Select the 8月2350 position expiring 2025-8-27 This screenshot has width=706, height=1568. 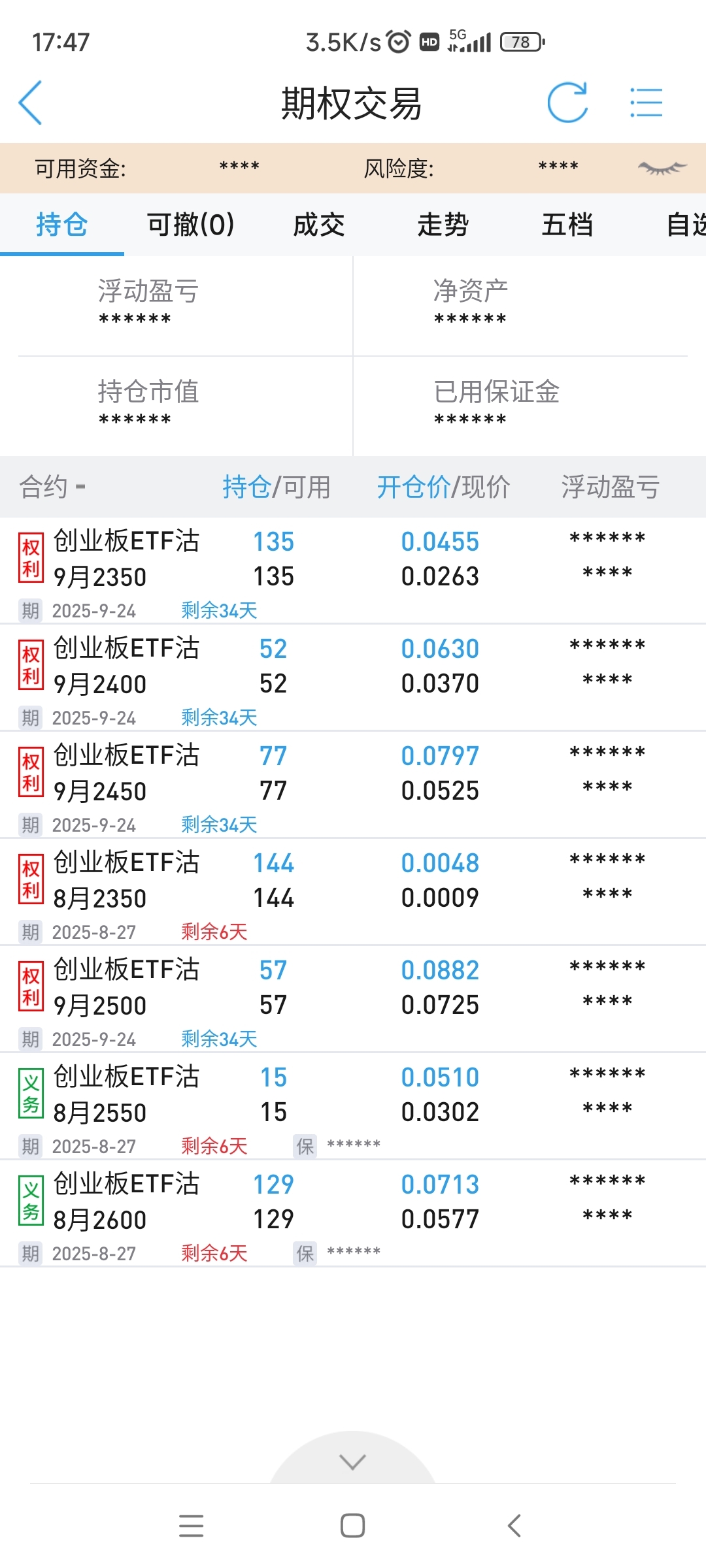coord(353,892)
